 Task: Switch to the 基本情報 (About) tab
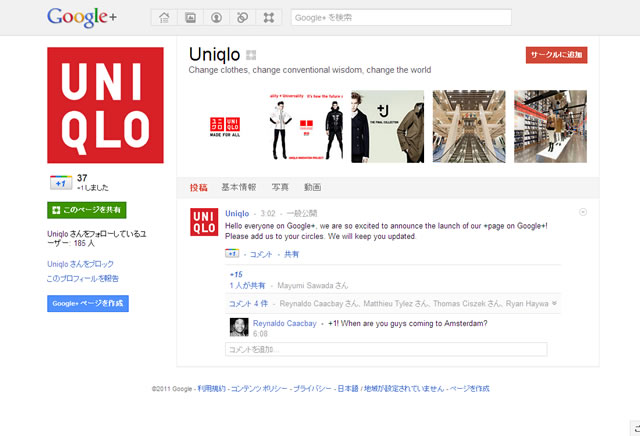[x=239, y=187]
